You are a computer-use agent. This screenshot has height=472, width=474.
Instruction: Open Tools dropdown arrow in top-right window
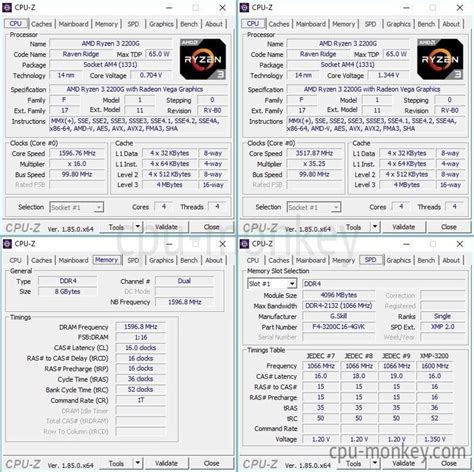(375, 227)
